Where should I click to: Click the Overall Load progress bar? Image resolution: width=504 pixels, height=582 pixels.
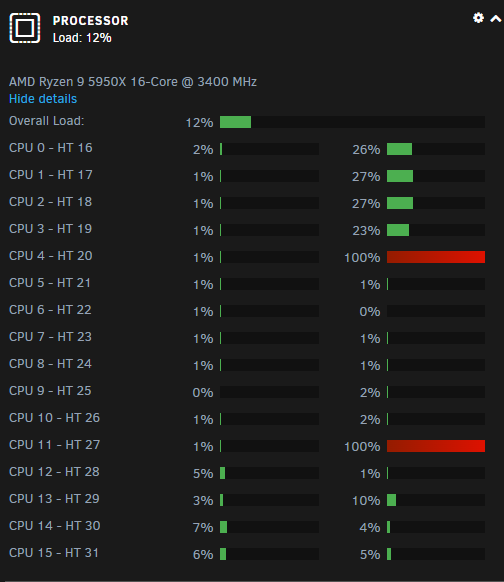[352, 122]
